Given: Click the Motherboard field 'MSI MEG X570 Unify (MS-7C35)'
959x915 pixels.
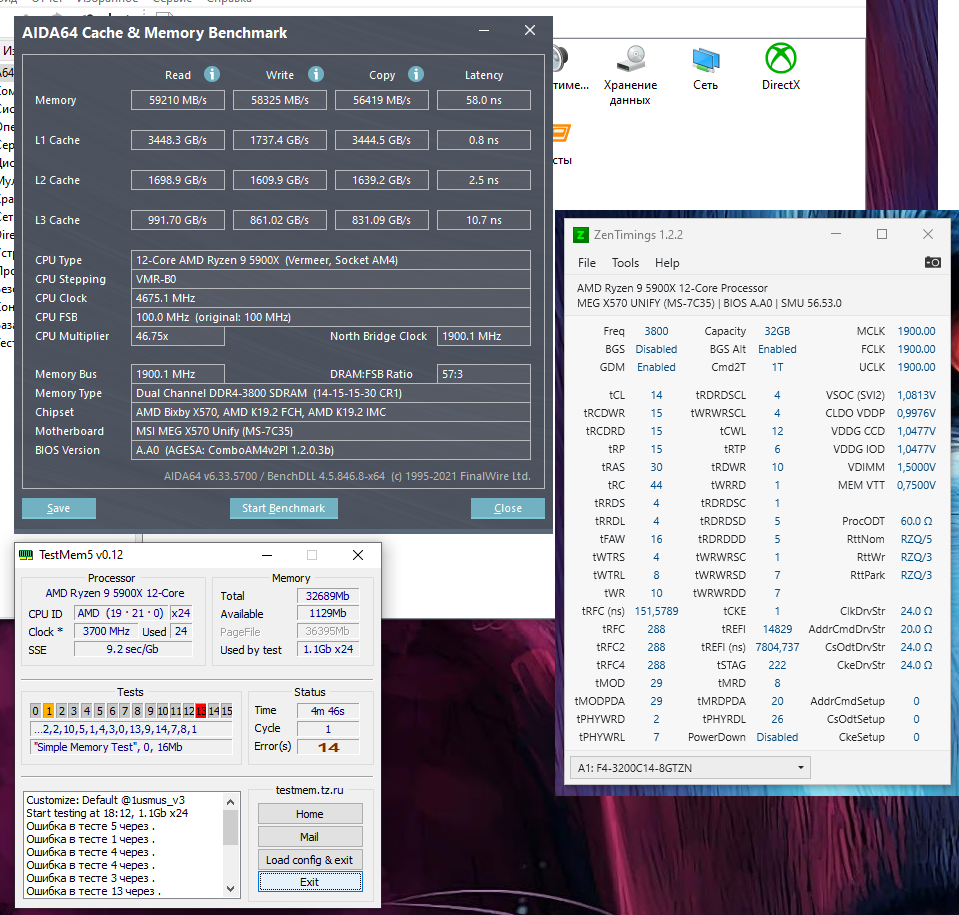Looking at the screenshot, I should coord(330,431).
